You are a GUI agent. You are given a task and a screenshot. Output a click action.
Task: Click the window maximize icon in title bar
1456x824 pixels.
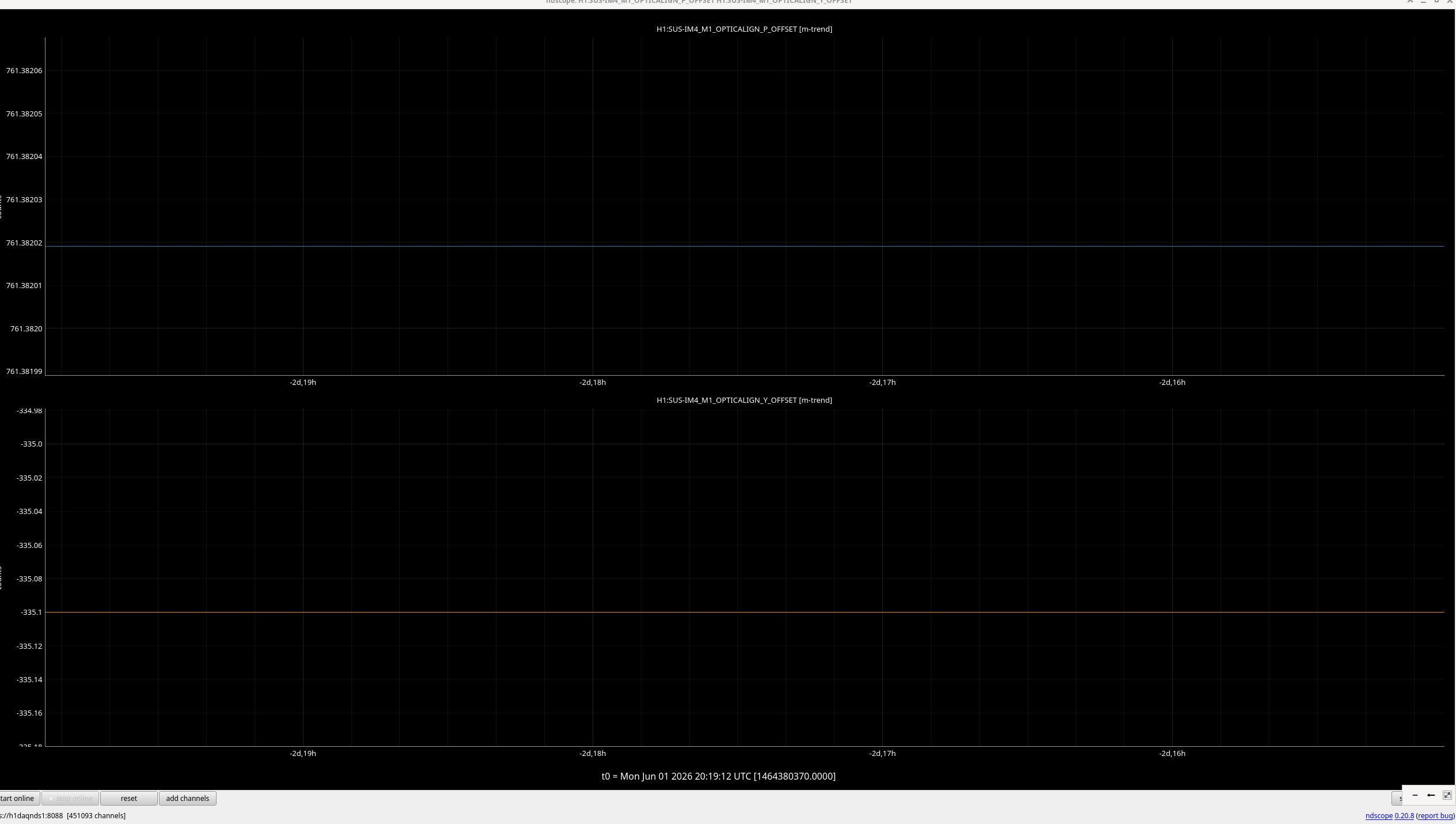click(x=1436, y=2)
